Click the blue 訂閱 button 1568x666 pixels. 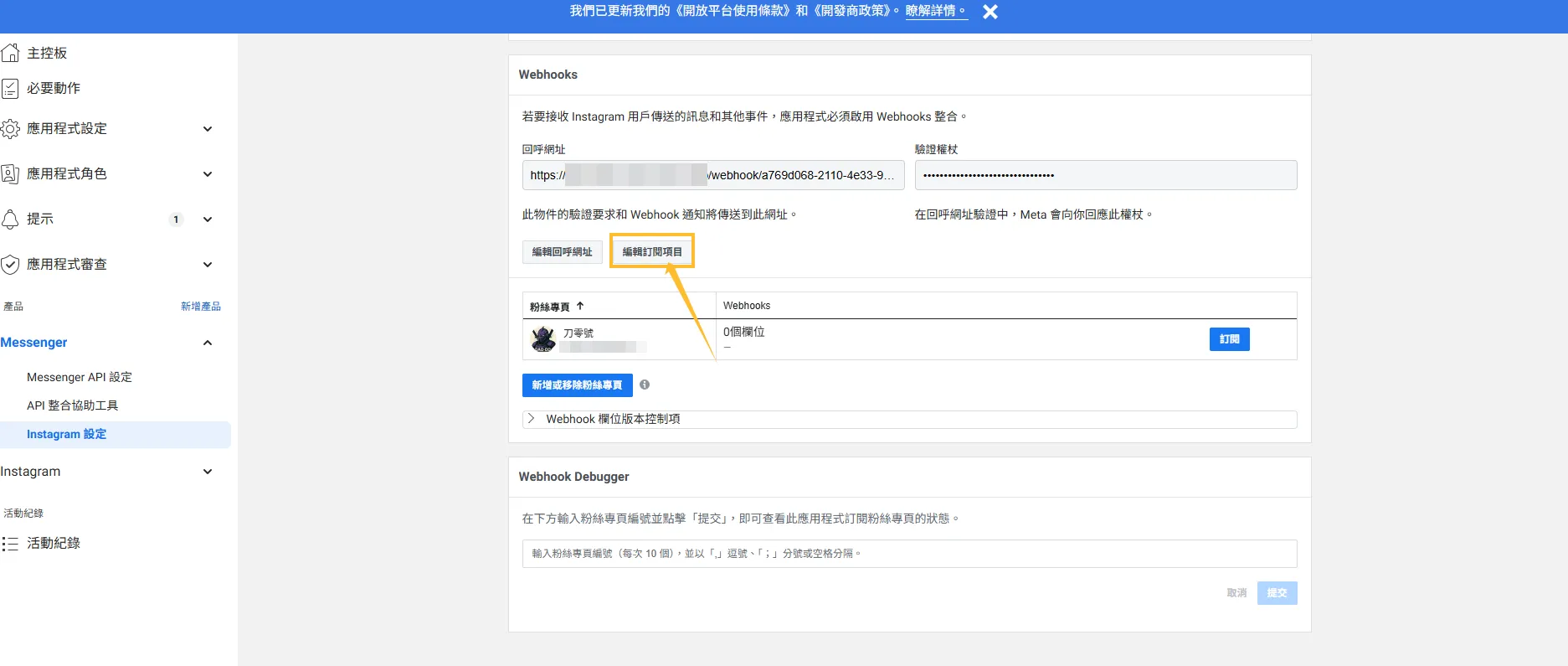[x=1229, y=339]
